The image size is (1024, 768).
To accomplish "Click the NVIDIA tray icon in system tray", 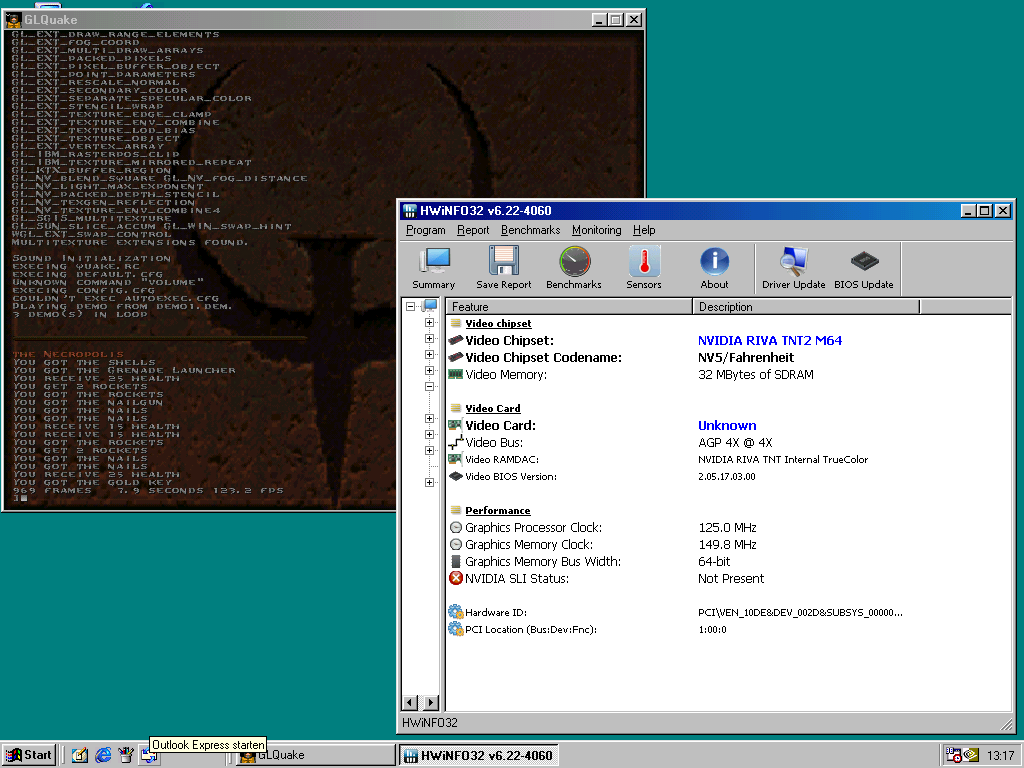I will (971, 755).
